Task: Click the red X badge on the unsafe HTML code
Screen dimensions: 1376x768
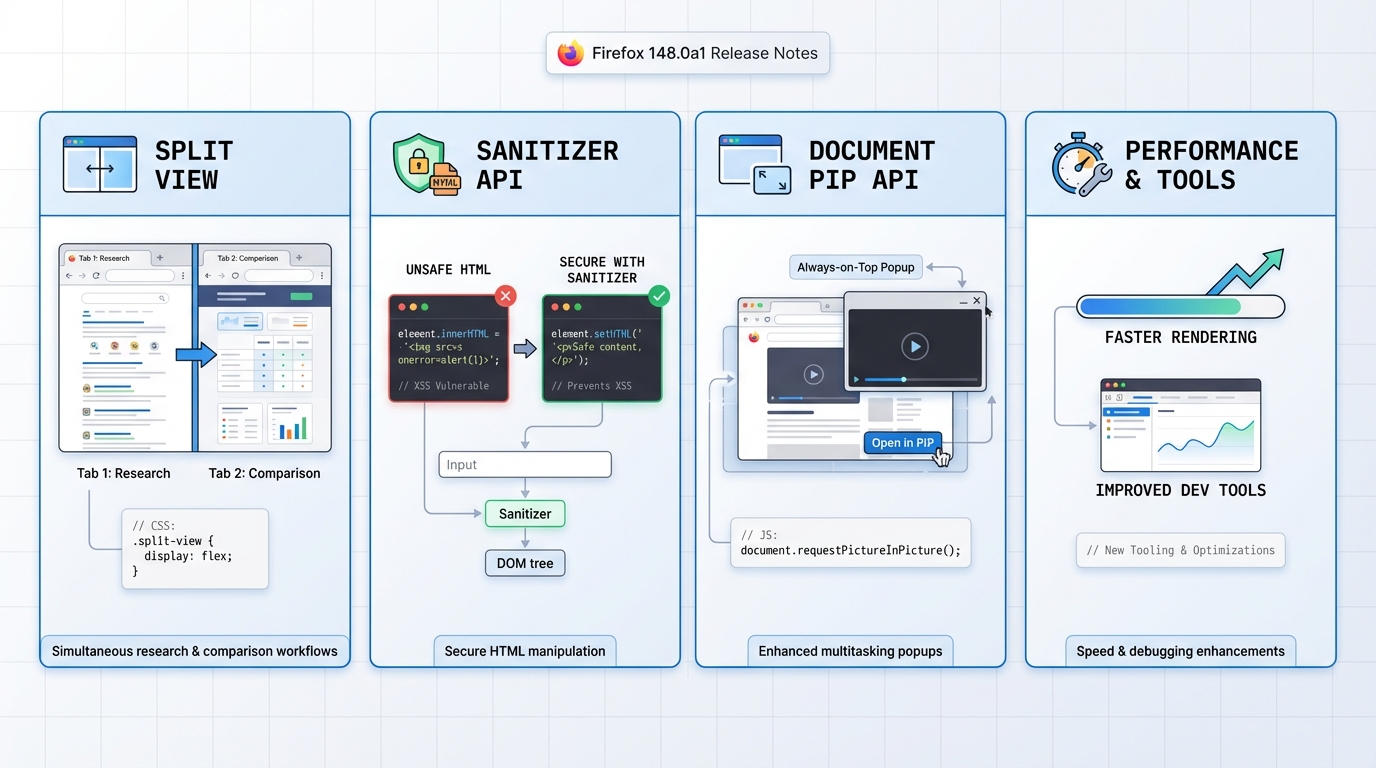Action: tap(506, 296)
